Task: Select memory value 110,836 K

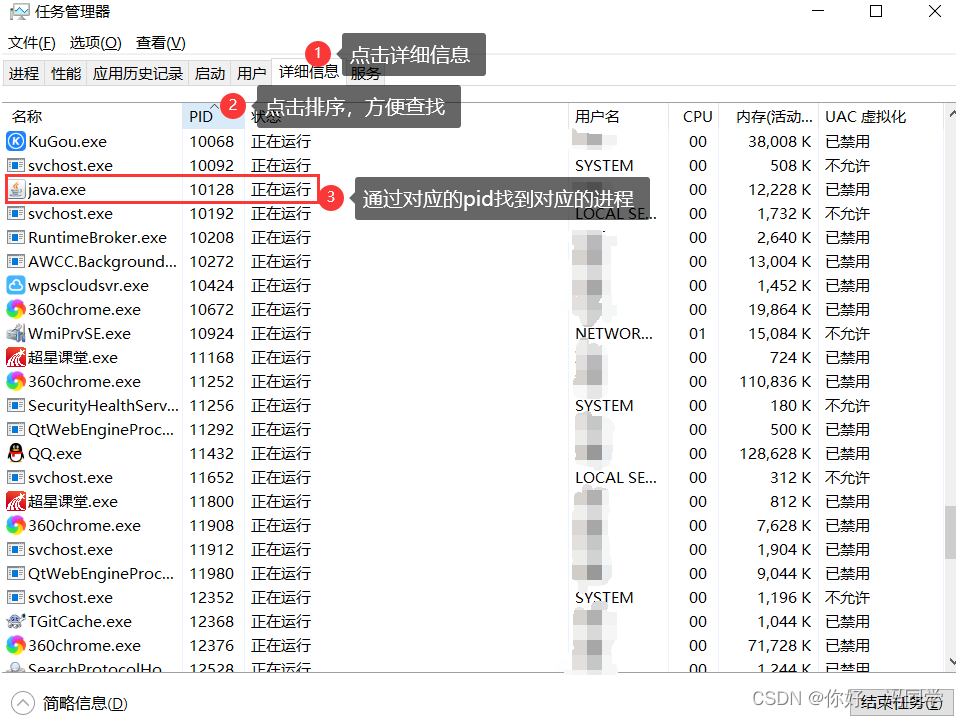Action: click(x=775, y=382)
